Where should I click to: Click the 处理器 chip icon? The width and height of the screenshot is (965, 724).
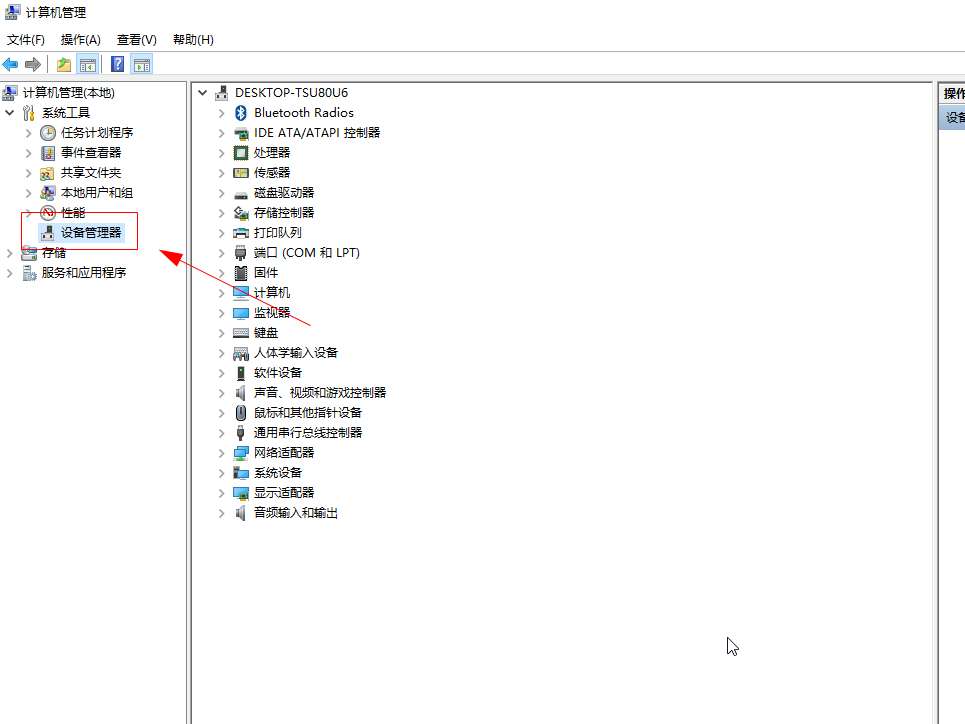241,153
